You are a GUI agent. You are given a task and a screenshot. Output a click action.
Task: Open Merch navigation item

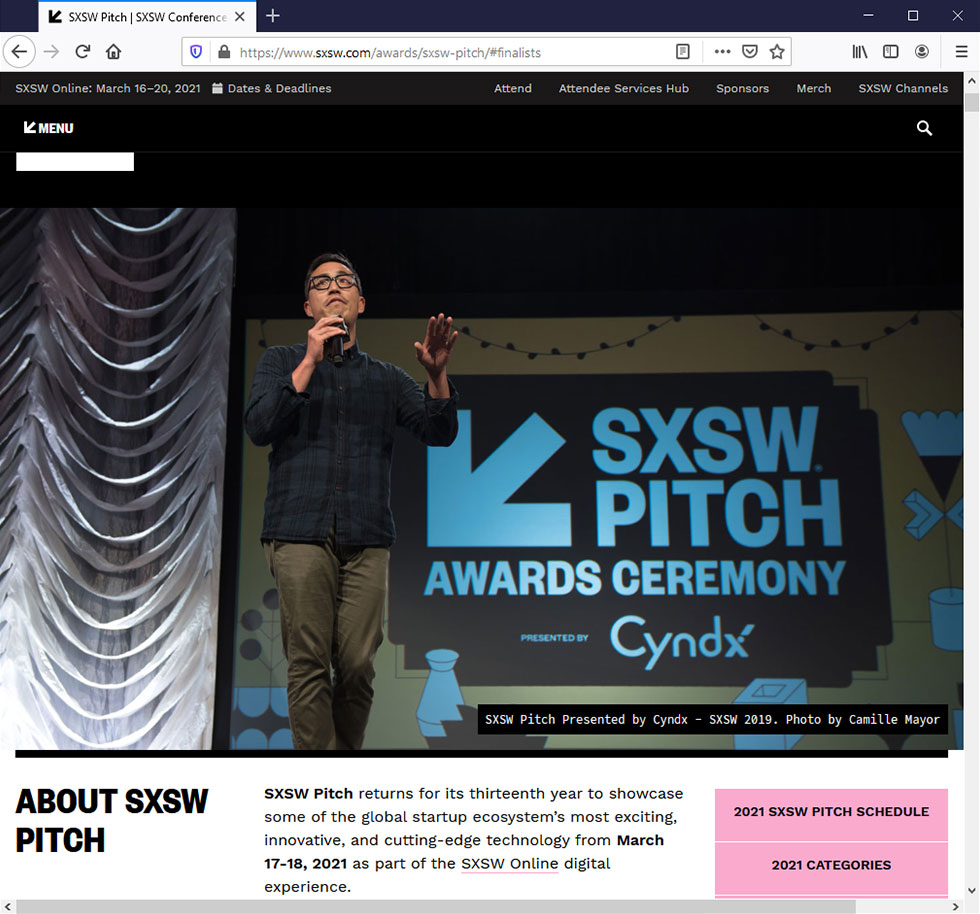(x=814, y=88)
